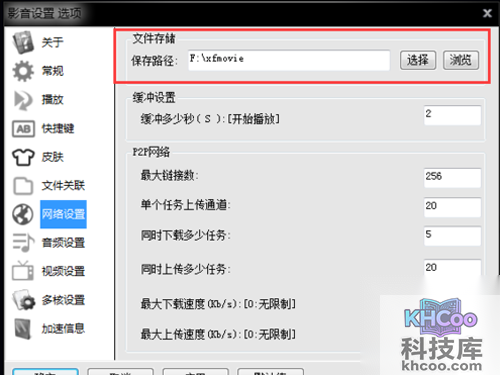500x375 pixels.
Task: Select the 常规 gear icon
Action: tap(23, 71)
